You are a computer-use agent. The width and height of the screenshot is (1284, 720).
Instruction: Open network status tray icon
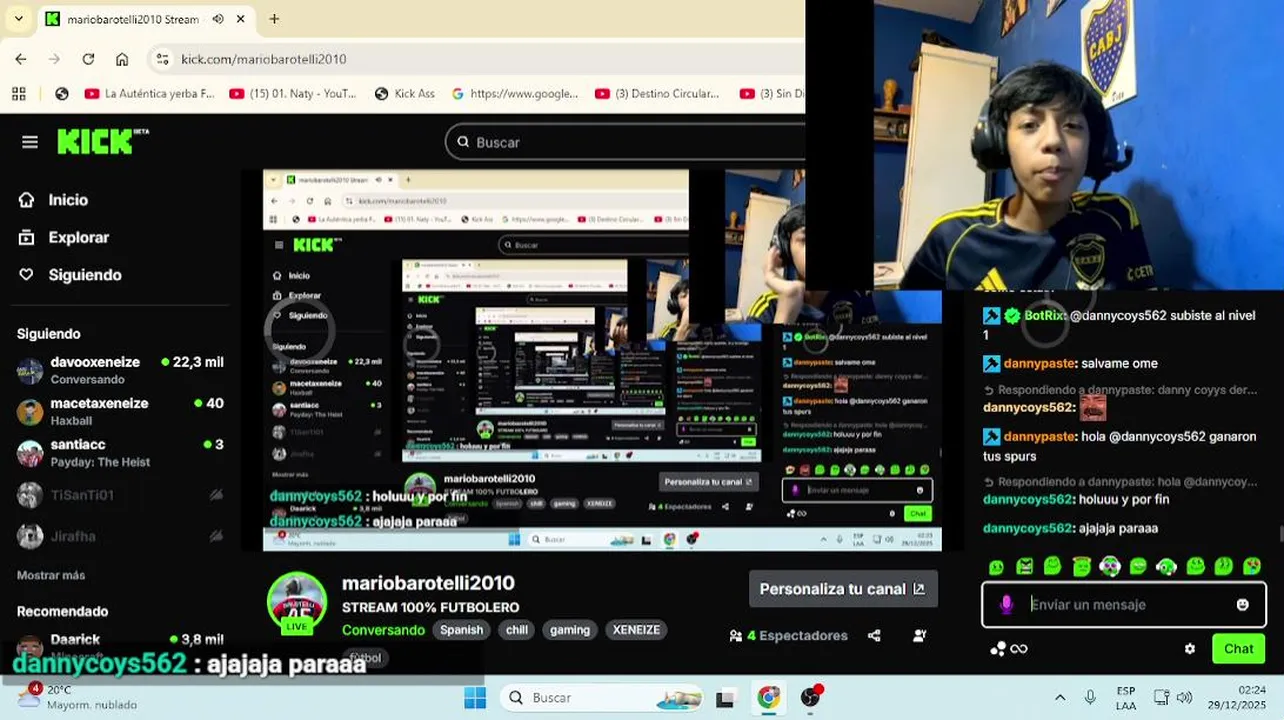tap(1161, 697)
